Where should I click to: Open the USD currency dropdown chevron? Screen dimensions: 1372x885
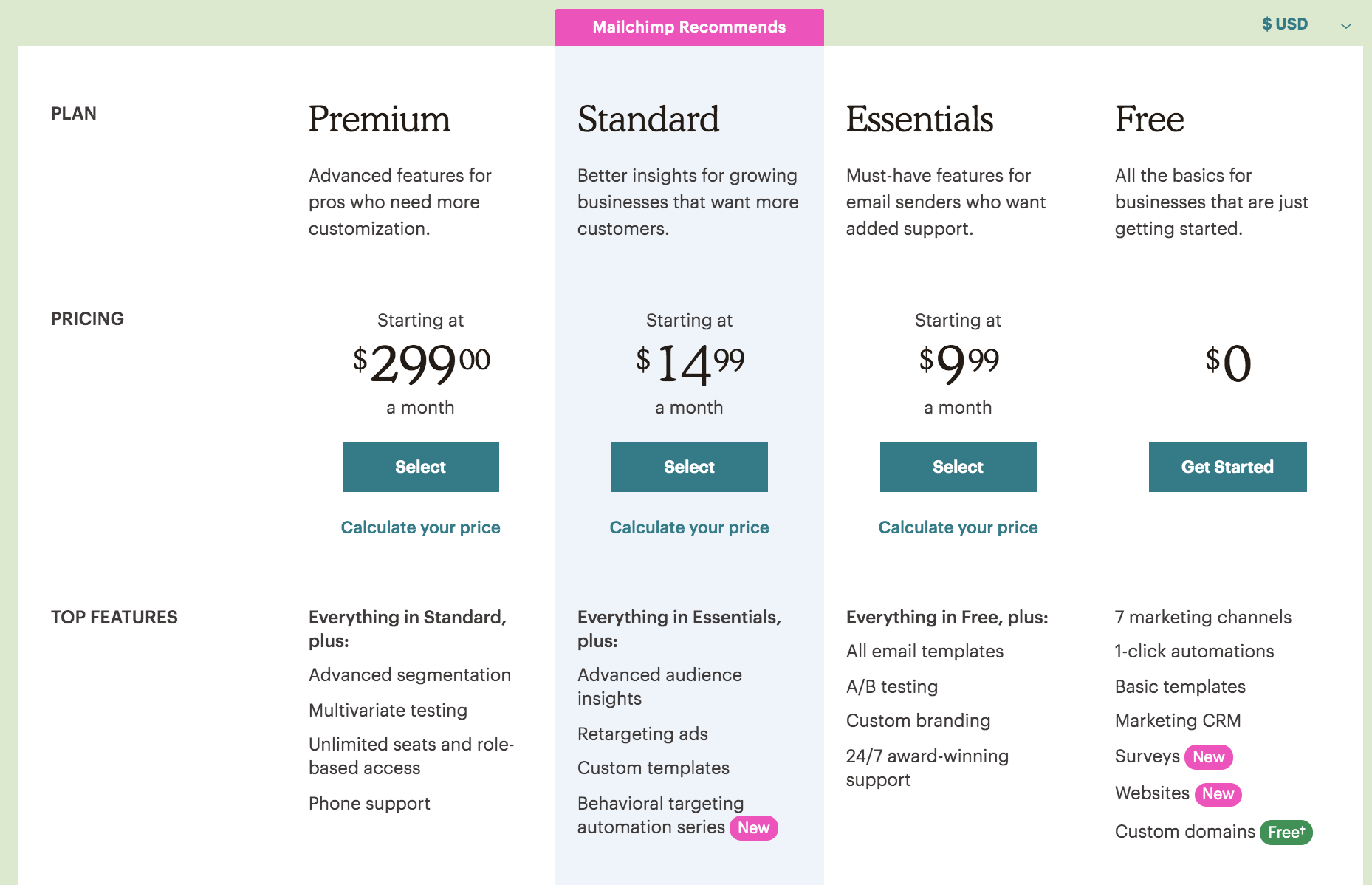1346,26
